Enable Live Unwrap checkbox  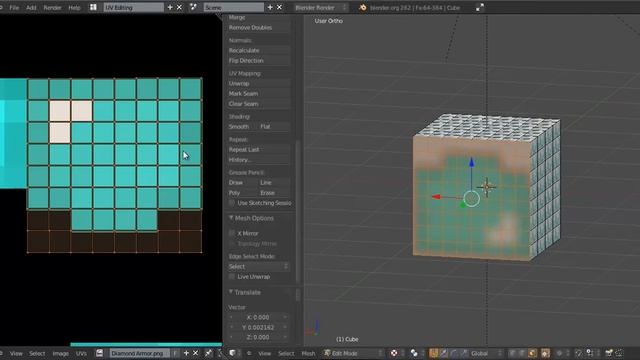(232, 277)
